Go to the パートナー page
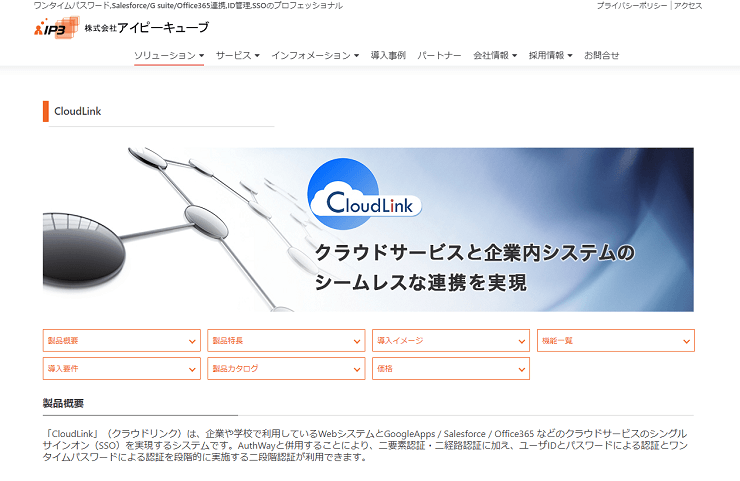740x481 pixels. point(439,55)
